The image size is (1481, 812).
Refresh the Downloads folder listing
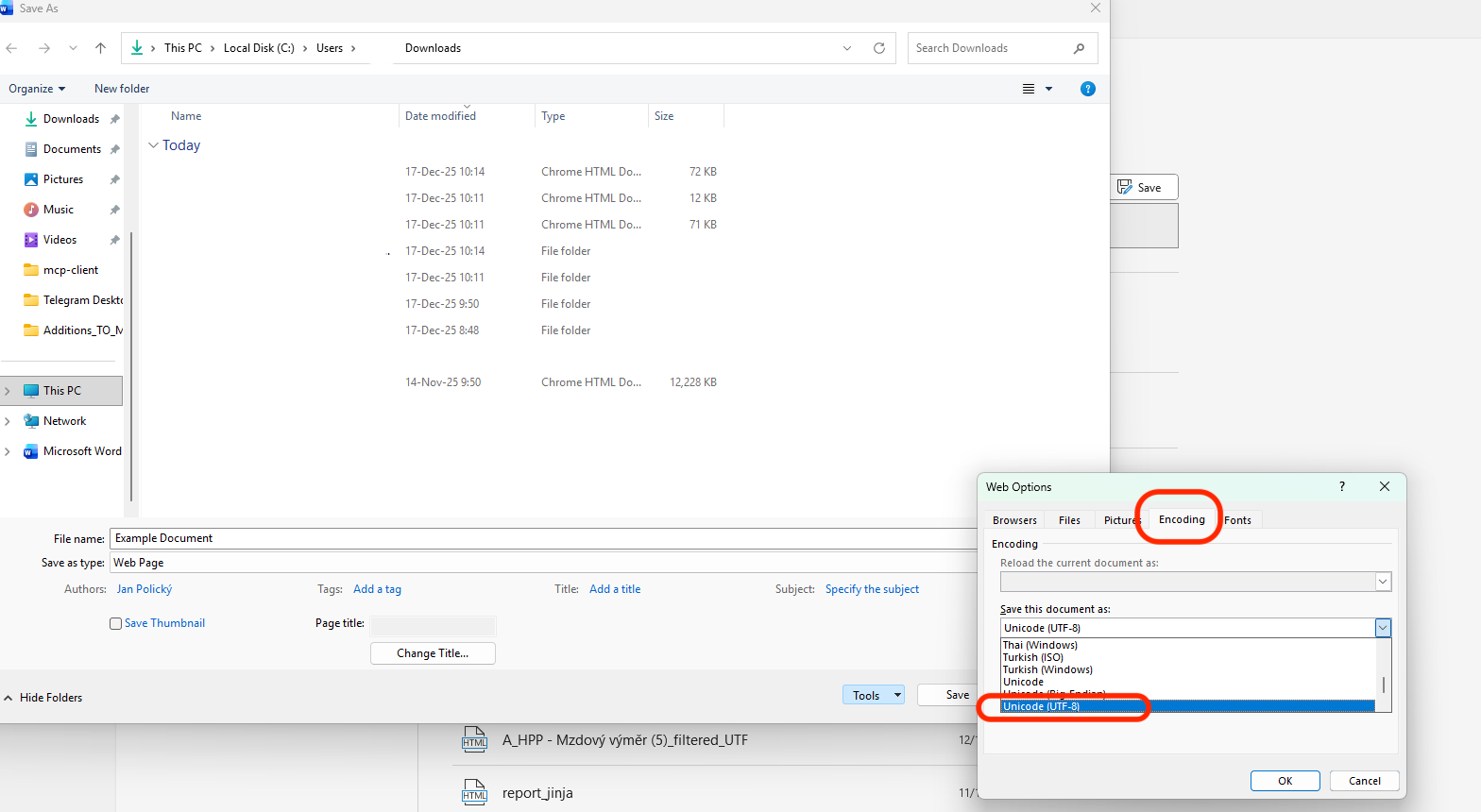pyautogui.click(x=879, y=48)
